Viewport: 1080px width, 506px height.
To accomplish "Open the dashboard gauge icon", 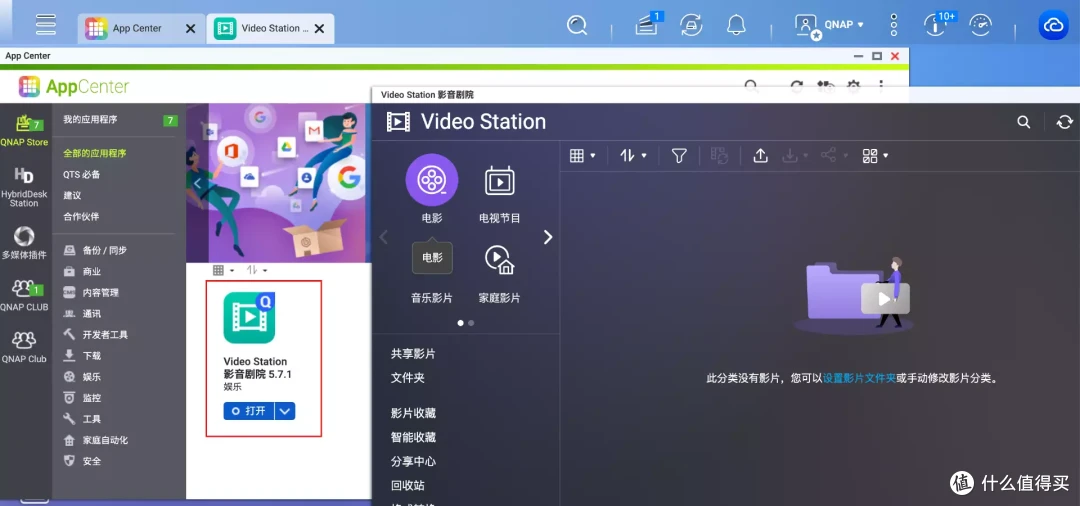I will pos(980,25).
